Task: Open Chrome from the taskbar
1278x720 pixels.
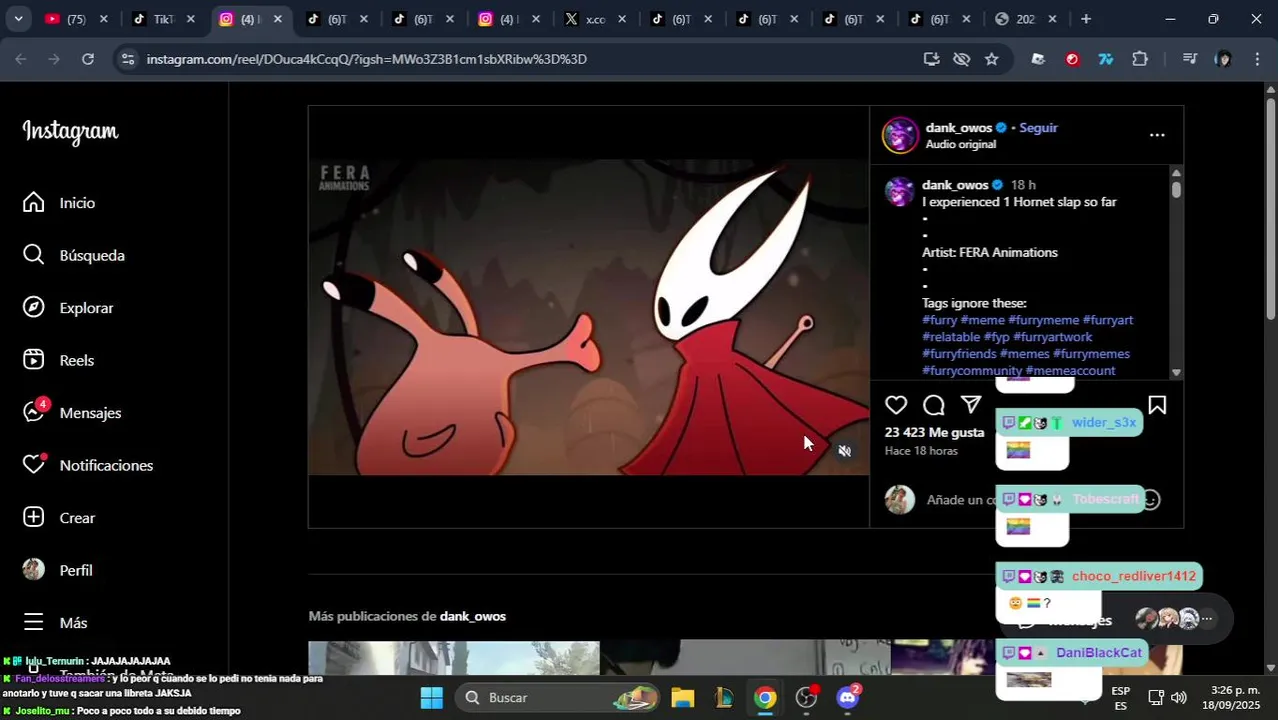Action: 765,697
